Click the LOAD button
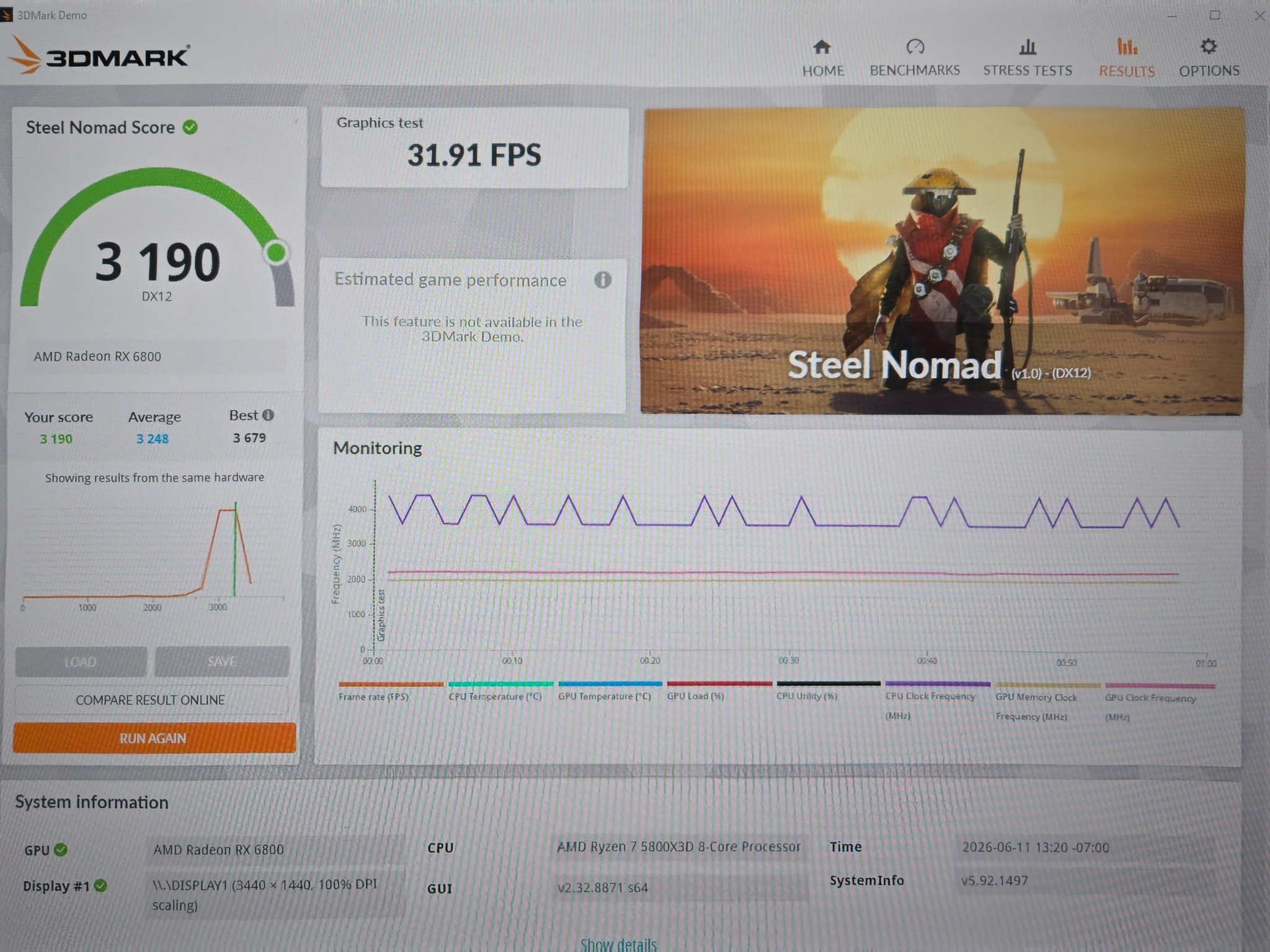 [81, 662]
